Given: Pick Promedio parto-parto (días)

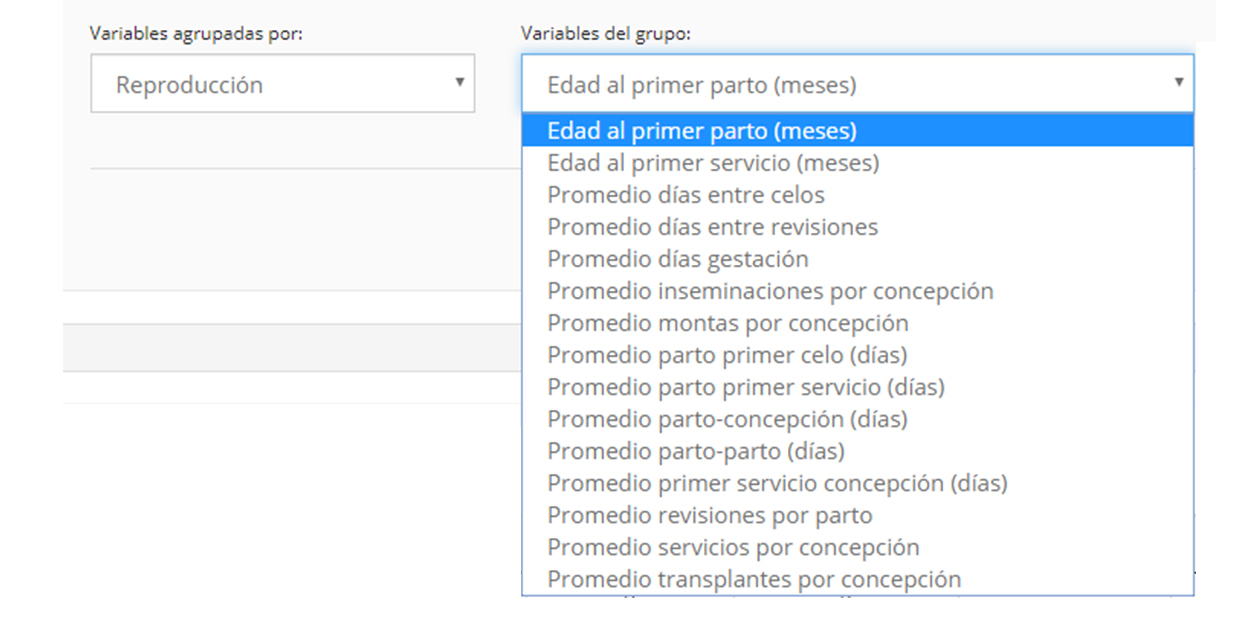Looking at the screenshot, I should tap(857, 450).
